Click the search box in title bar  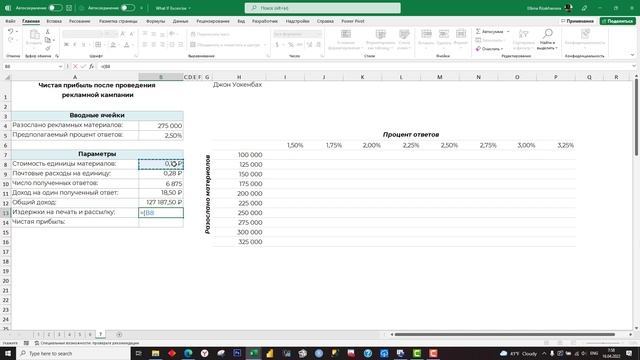(322, 8)
